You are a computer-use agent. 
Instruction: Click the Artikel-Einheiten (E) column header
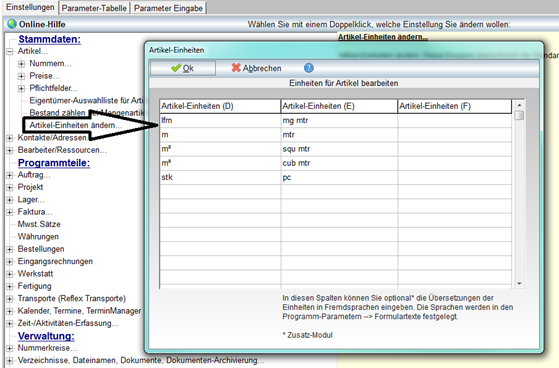click(339, 106)
